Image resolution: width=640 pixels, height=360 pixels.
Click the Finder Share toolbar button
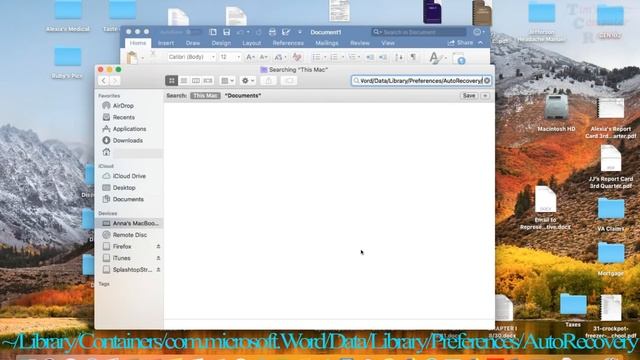point(269,81)
